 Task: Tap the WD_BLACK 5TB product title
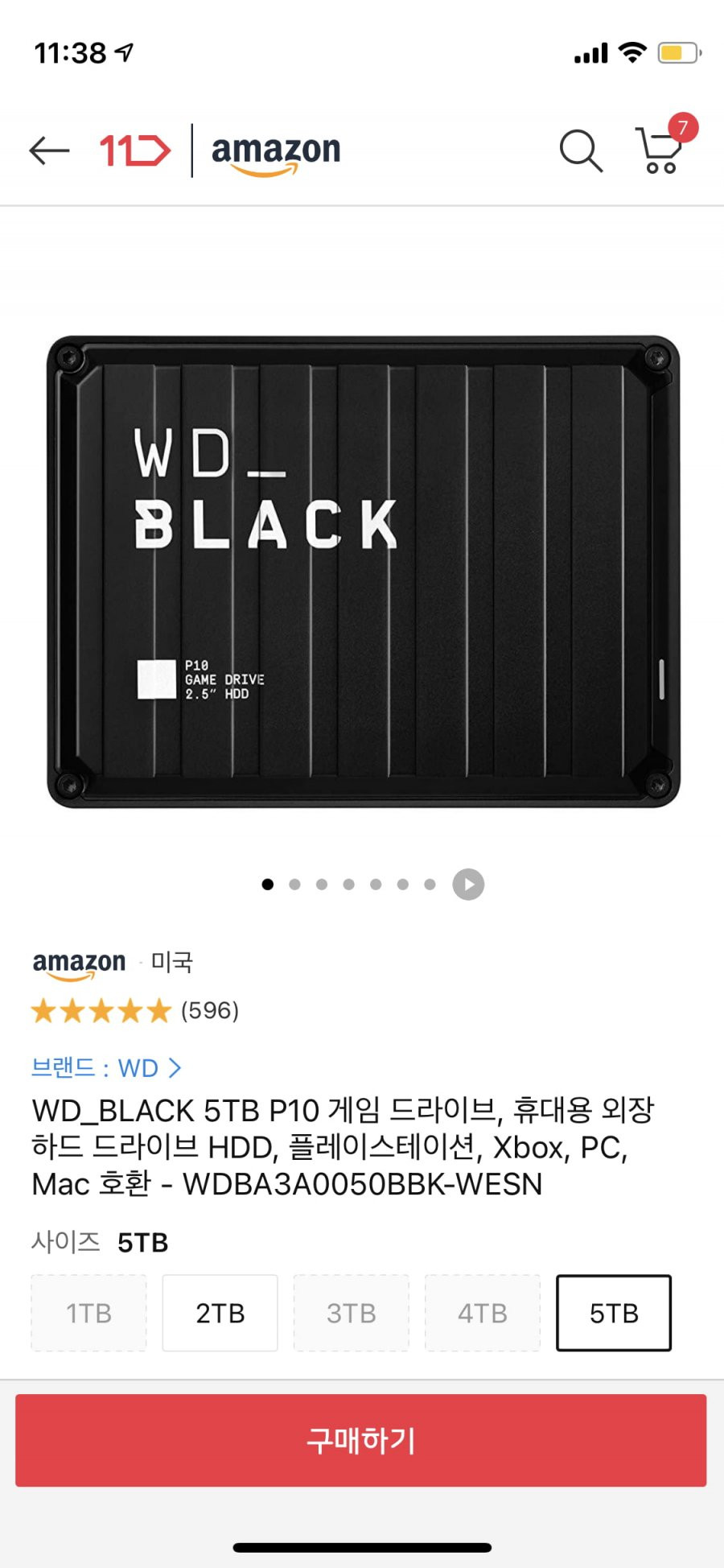pos(343,1147)
